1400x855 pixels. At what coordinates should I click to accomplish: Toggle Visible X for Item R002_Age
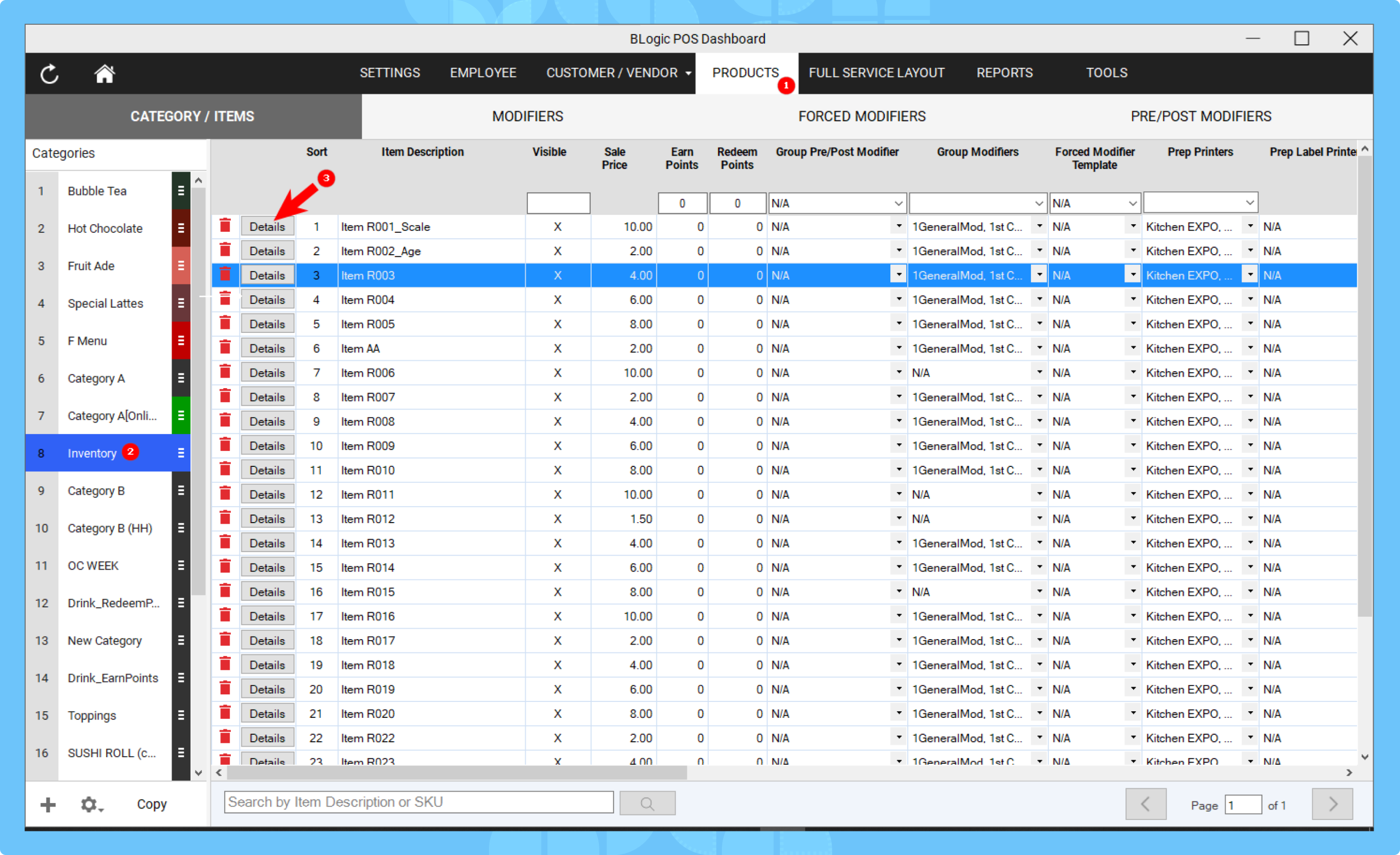point(557,250)
